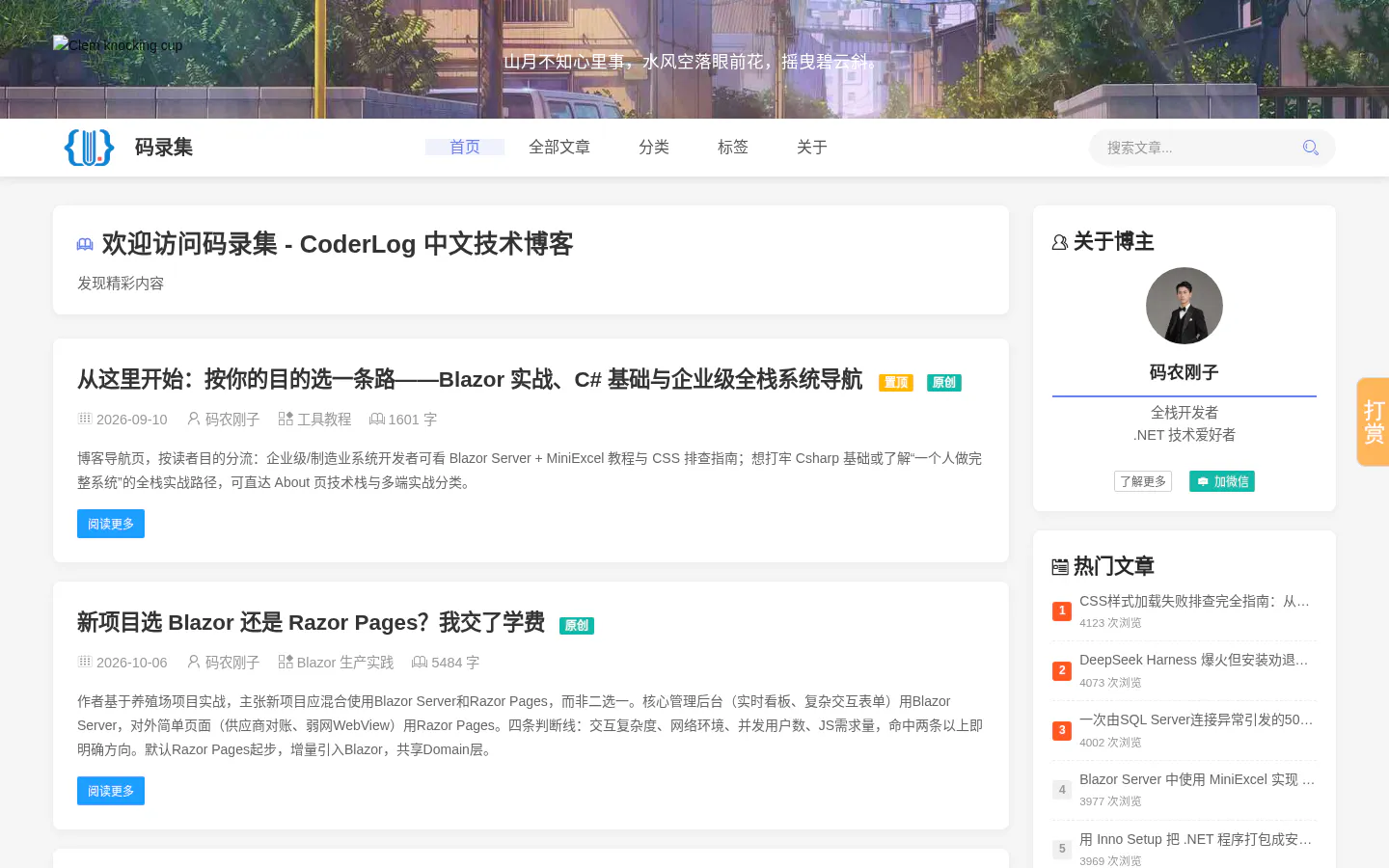Open hot article CSS样式加载失败排查完全指南
The width and height of the screenshot is (1389, 868).
(1194, 601)
